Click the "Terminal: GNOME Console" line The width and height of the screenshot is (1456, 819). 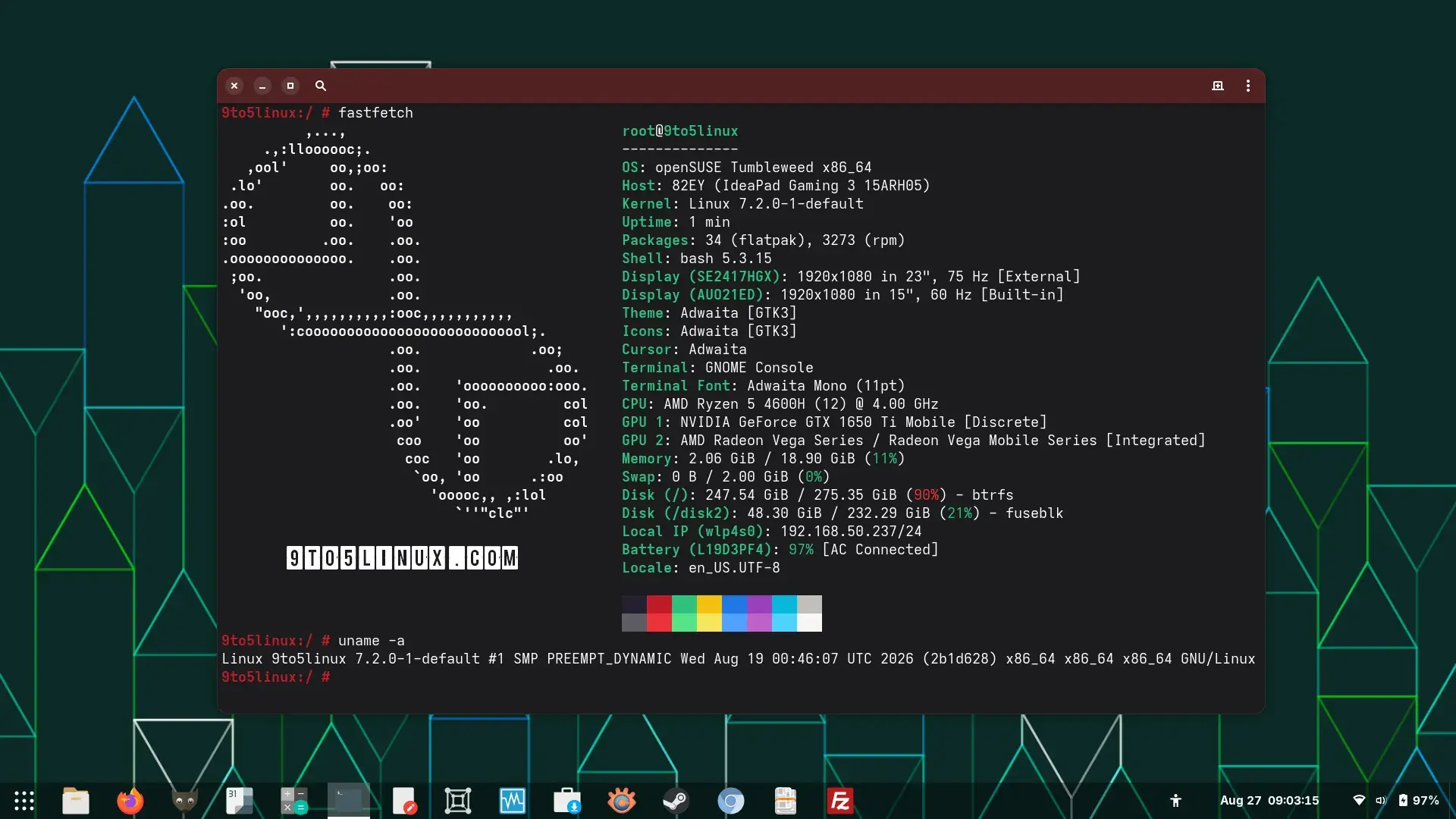click(x=717, y=368)
